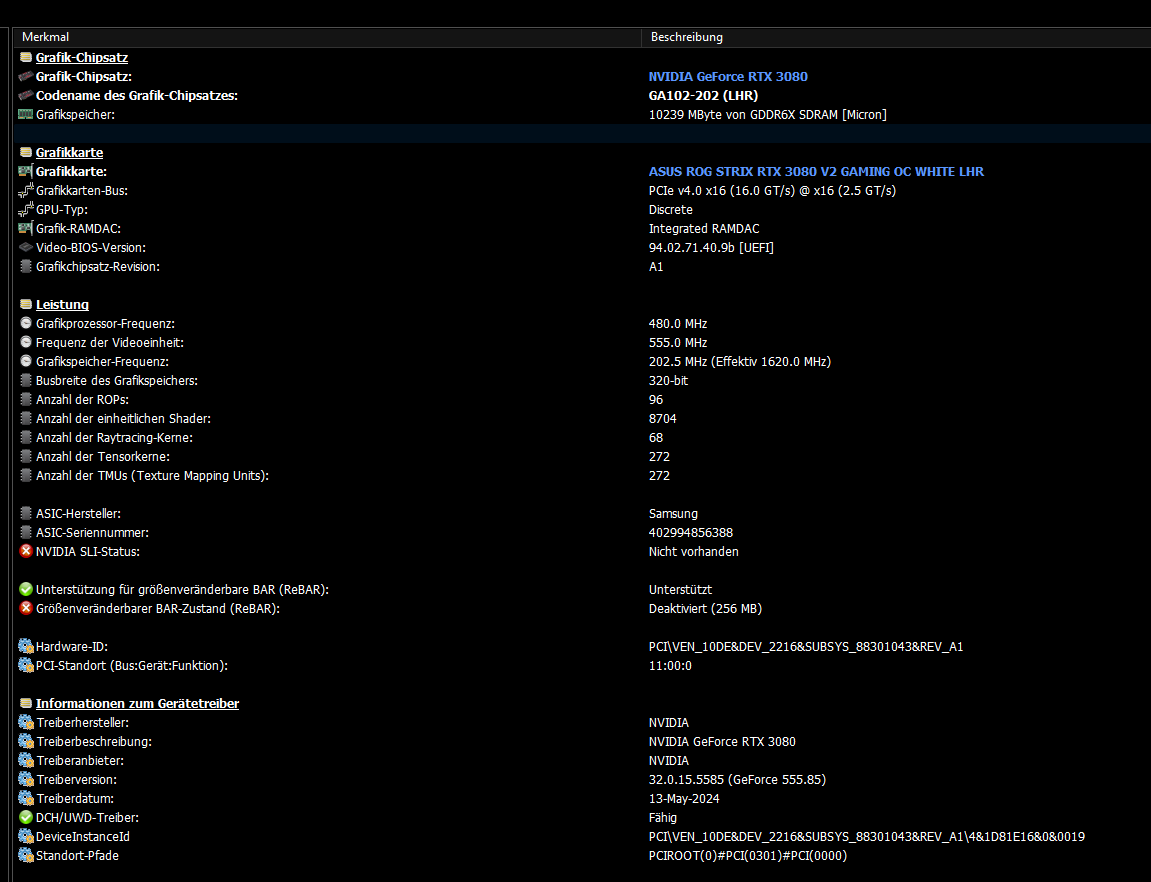The image size is (1151, 882).
Task: Click the red X icon beside NVIDIA SLI-Status
Action: (26, 551)
